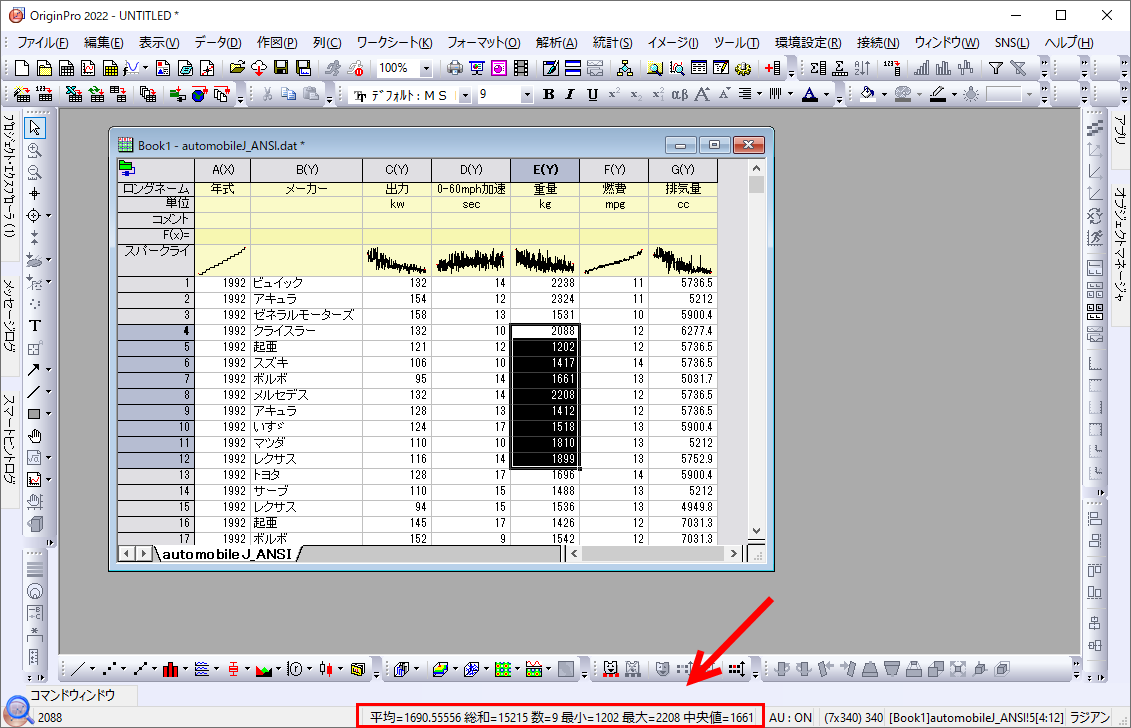Select the Arrow drawing tool
This screenshot has width=1131, height=728.
click(34, 370)
